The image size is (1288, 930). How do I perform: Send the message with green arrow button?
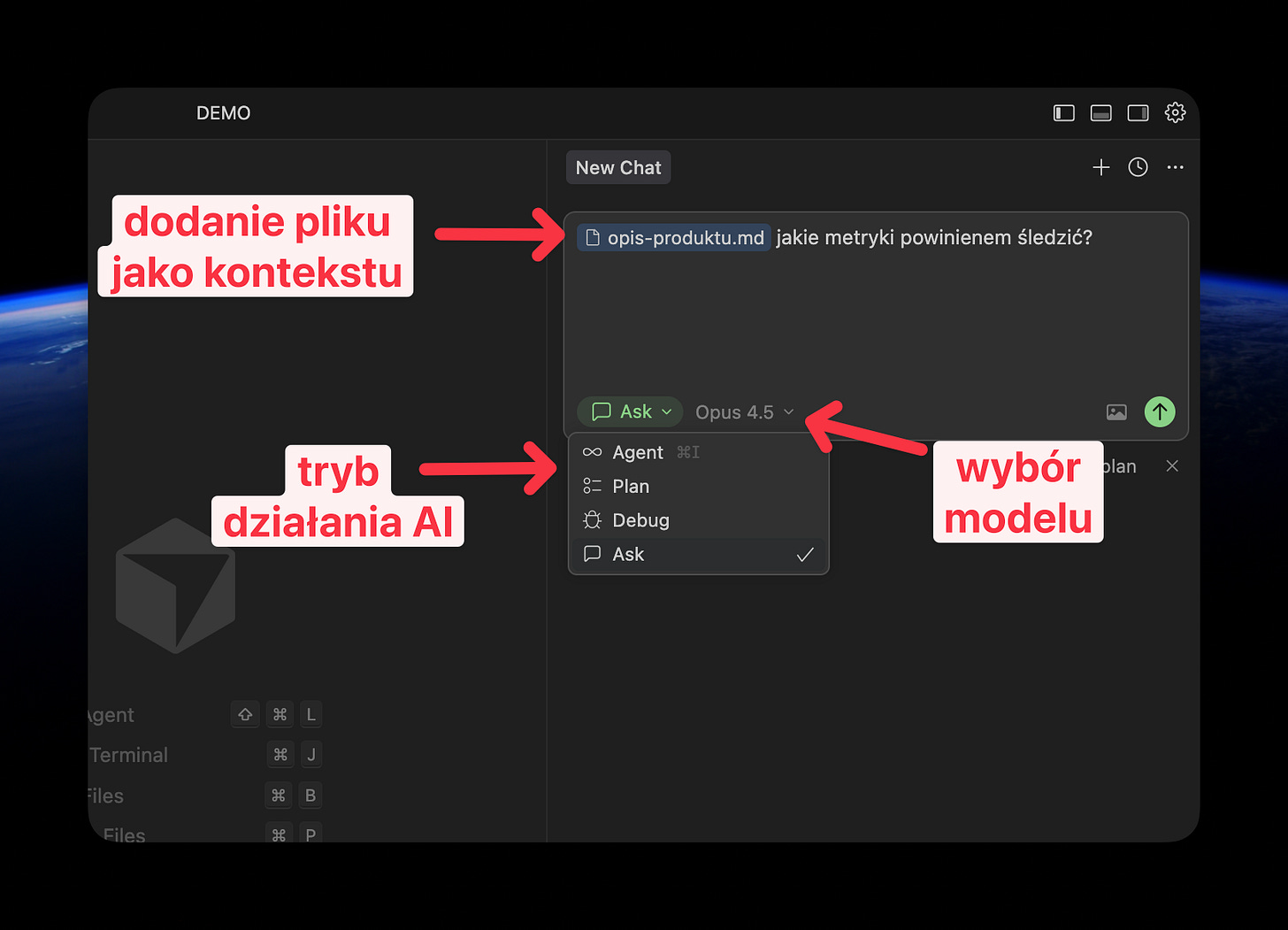click(x=1160, y=411)
